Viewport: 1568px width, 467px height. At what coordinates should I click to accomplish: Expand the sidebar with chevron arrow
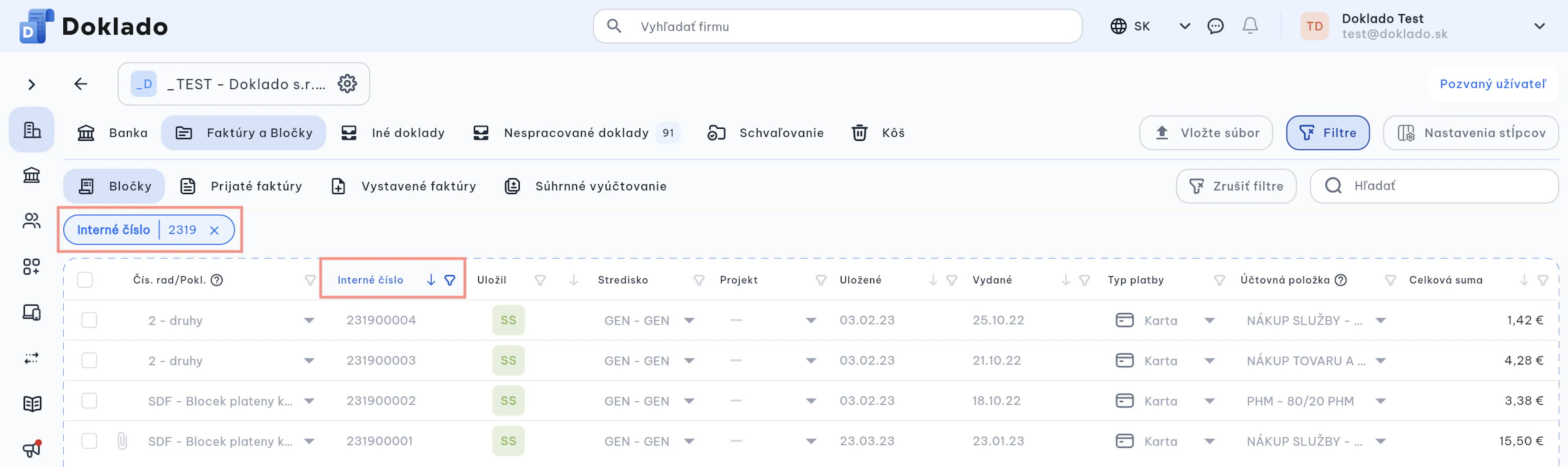pyautogui.click(x=32, y=84)
